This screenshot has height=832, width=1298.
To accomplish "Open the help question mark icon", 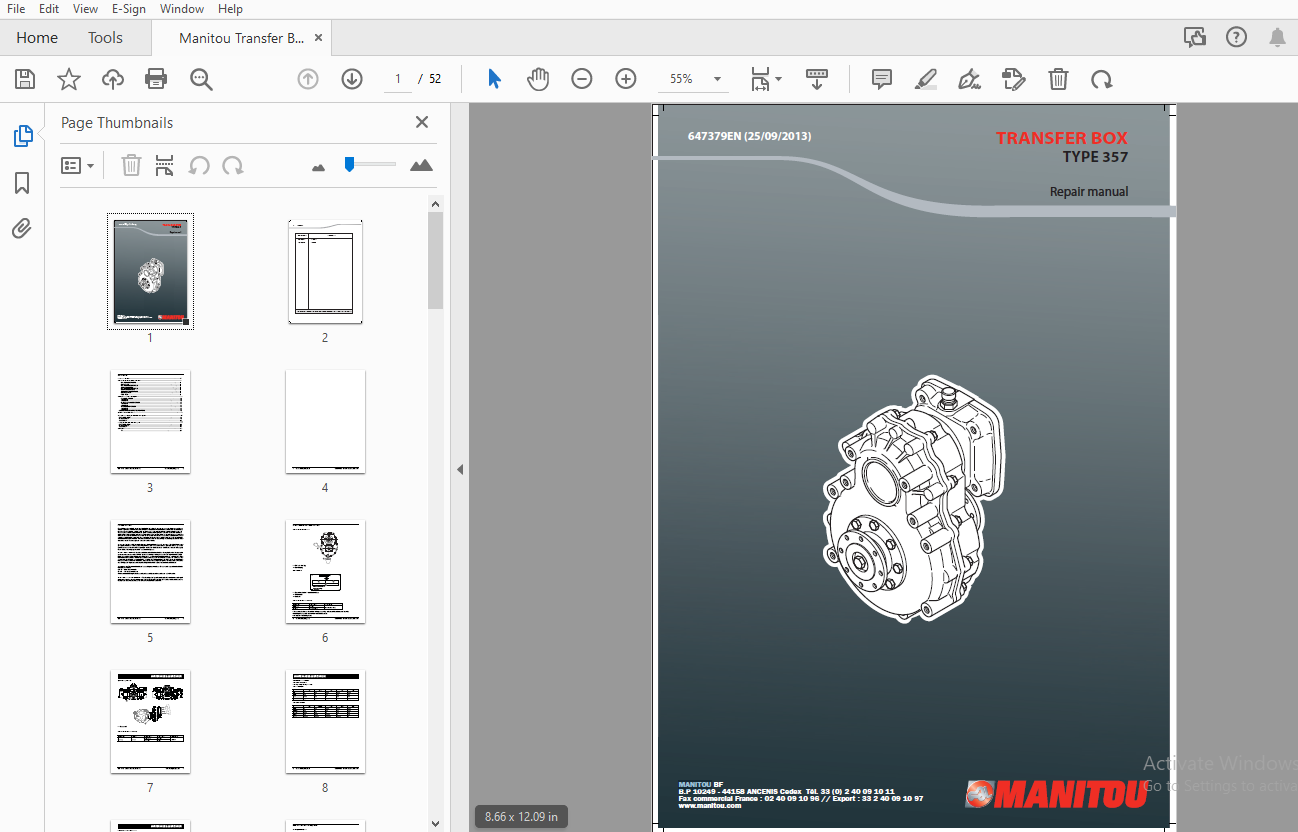I will point(1237,38).
